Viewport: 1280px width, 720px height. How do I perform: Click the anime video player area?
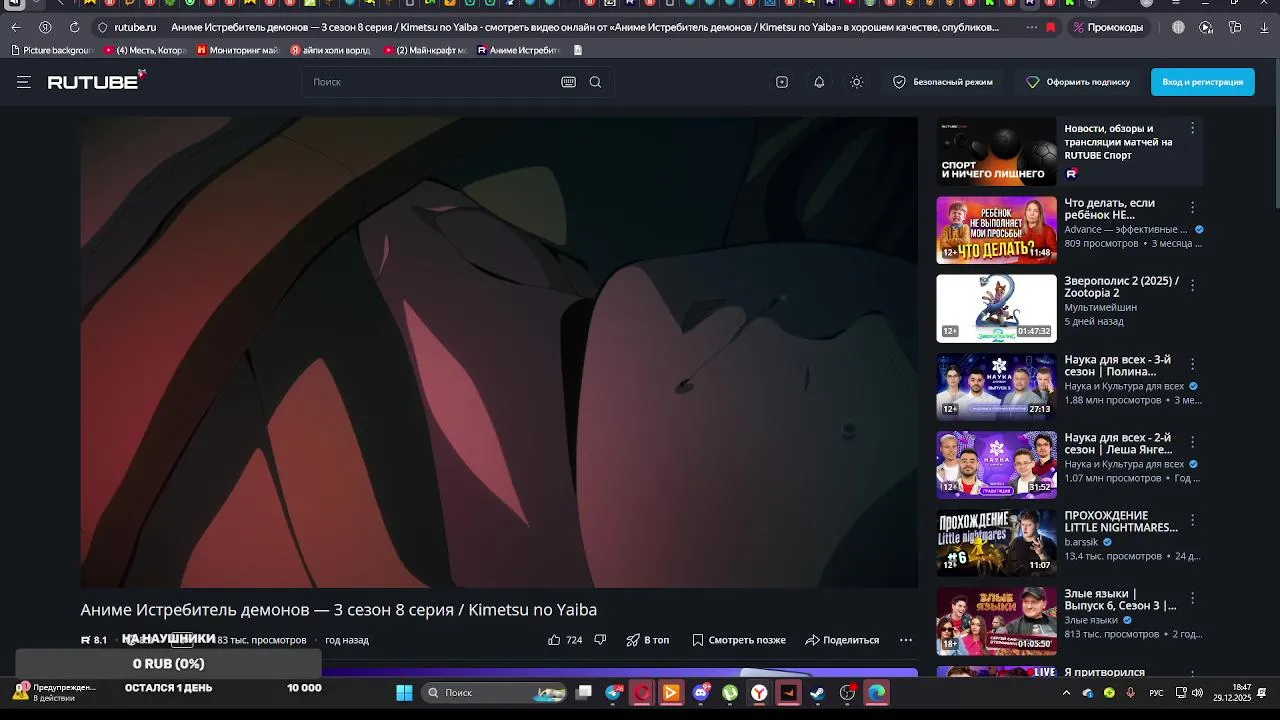pos(499,352)
